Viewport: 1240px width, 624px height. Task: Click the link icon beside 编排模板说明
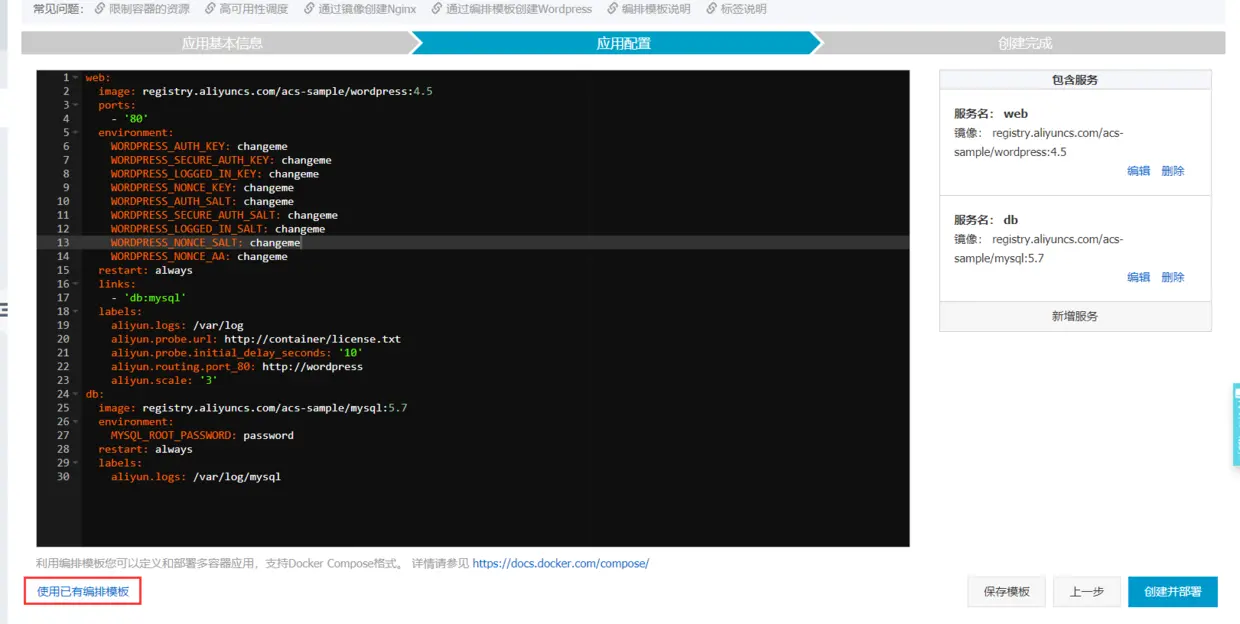(x=613, y=9)
